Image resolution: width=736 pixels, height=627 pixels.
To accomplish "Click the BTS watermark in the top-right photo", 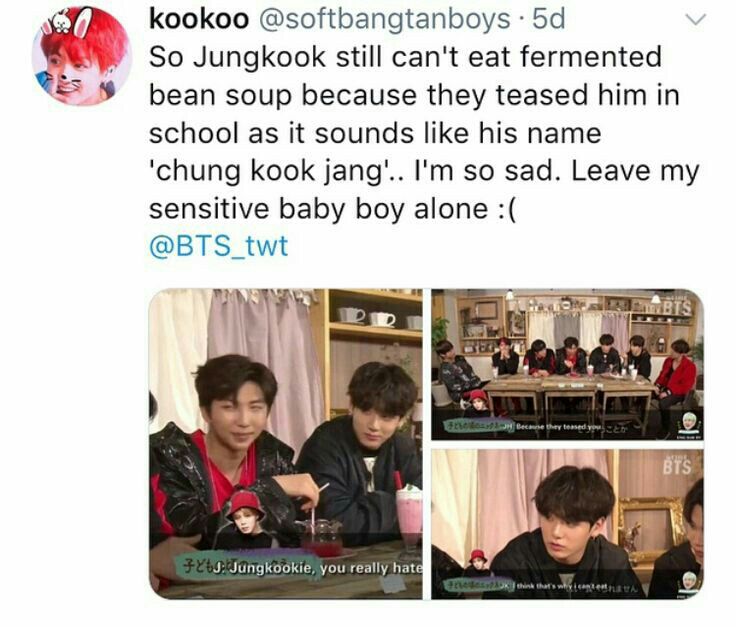I will (x=676, y=307).
